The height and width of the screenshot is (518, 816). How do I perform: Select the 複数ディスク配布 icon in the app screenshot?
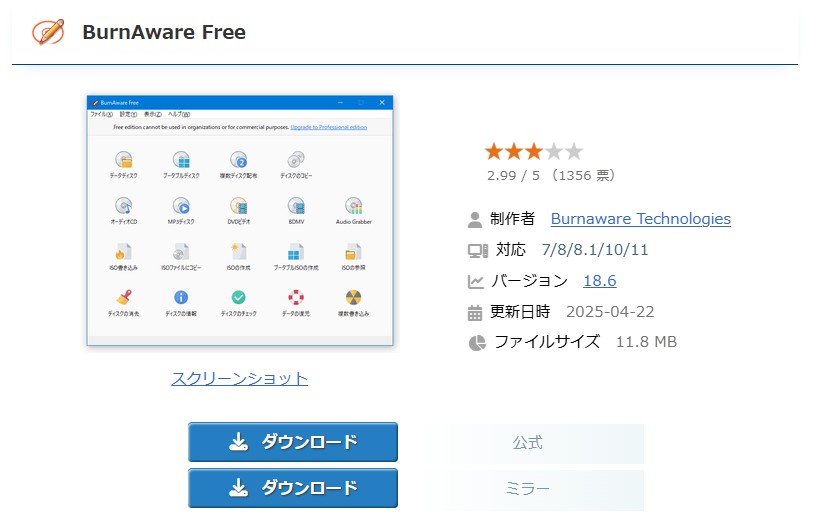pos(238,159)
